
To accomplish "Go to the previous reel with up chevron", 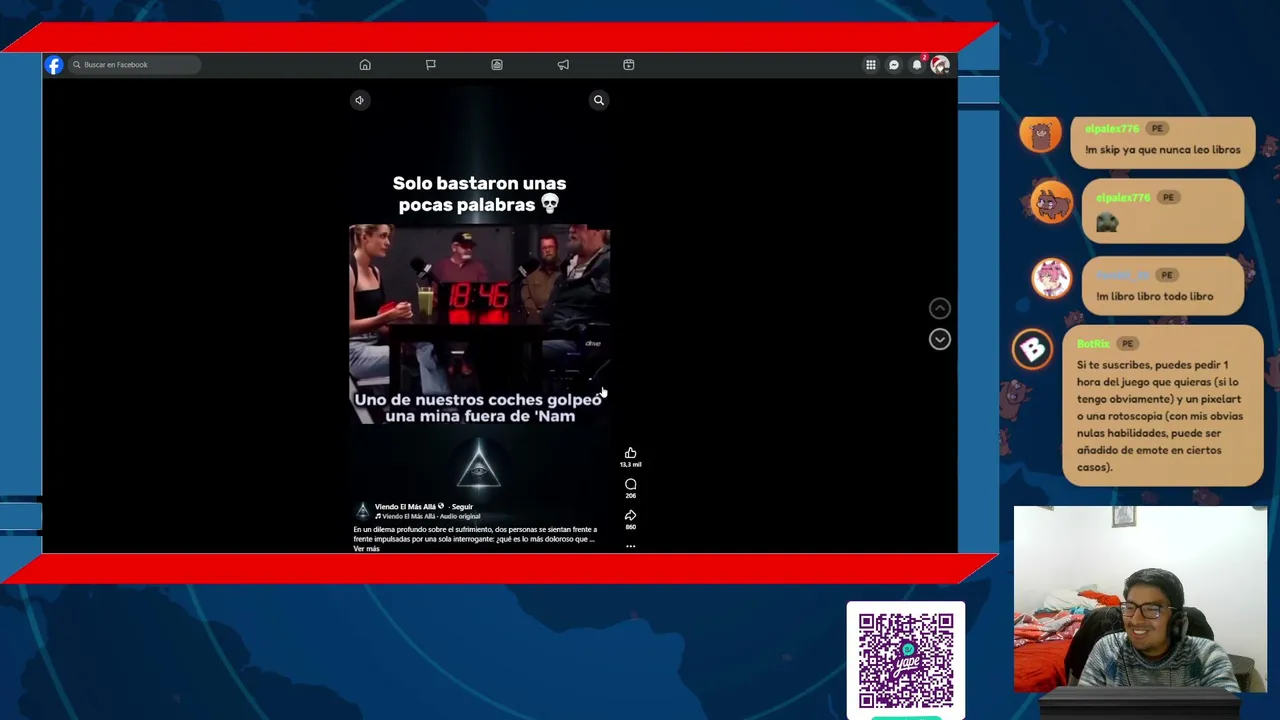I will [939, 308].
